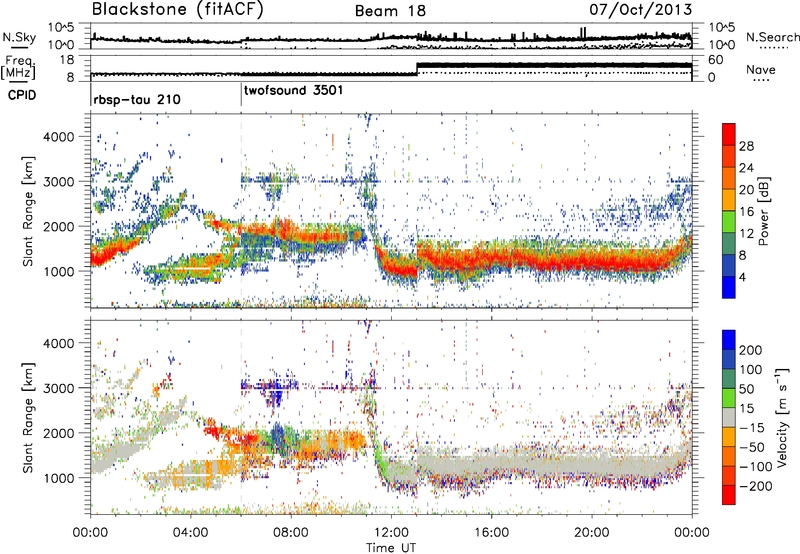
Task: Click the '12:00' time axis tick label
Action: click(x=391, y=533)
